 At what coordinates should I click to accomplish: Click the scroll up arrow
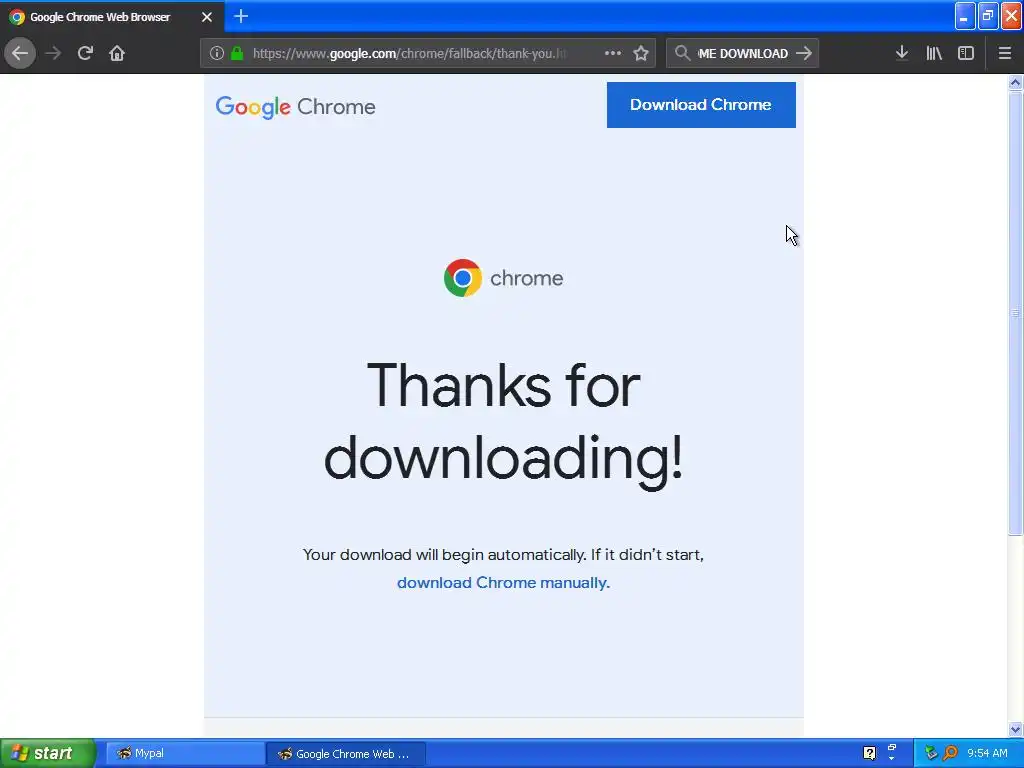pyautogui.click(x=1015, y=82)
